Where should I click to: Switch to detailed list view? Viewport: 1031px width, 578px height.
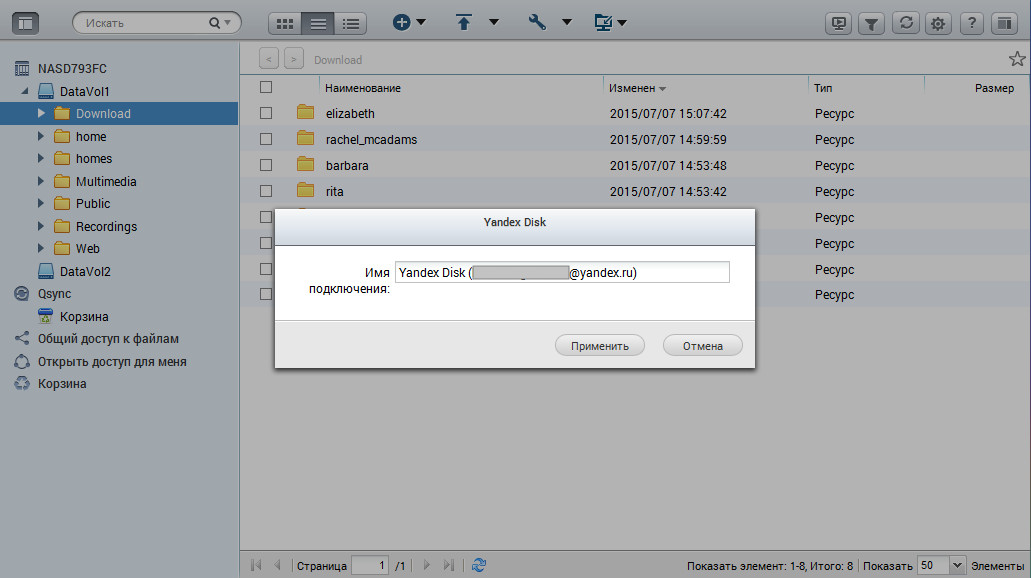point(351,24)
